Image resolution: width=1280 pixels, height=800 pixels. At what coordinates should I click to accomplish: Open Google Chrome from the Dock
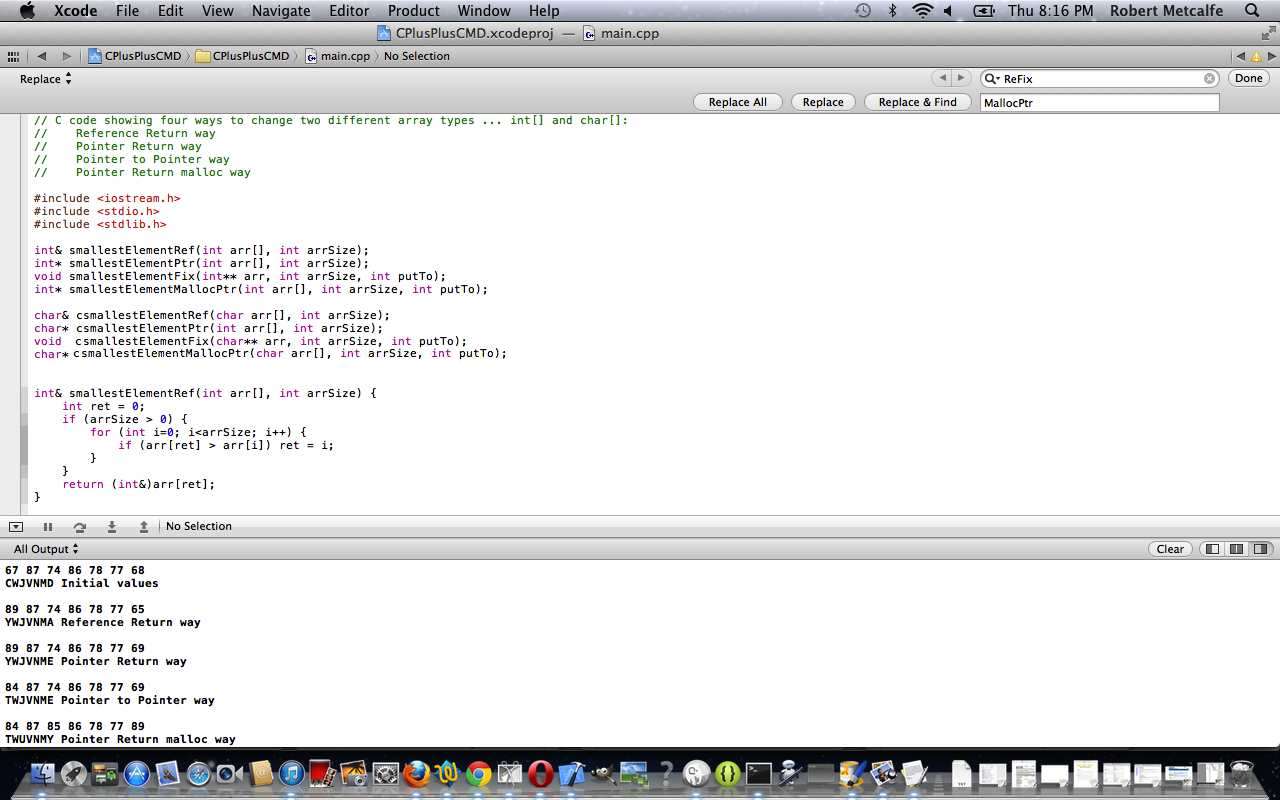pyautogui.click(x=479, y=773)
